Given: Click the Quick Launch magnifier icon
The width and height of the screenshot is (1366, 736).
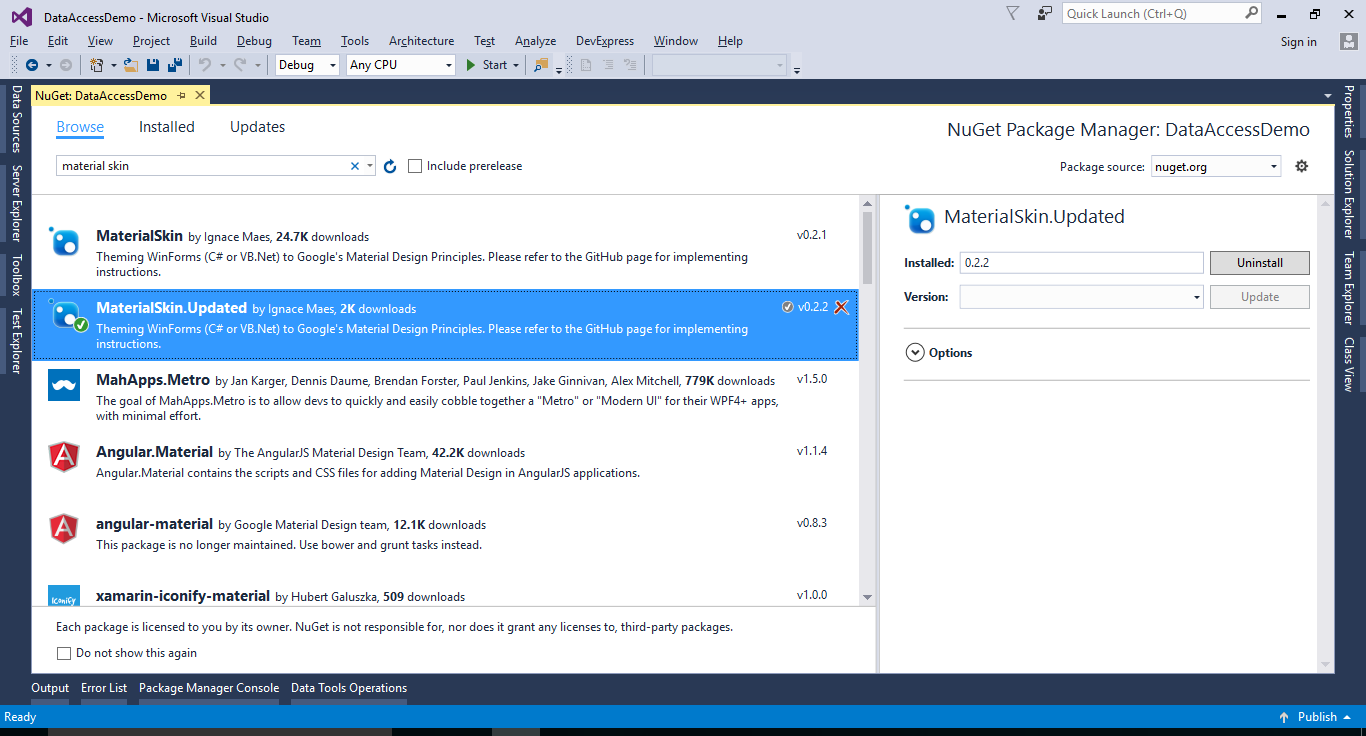Looking at the screenshot, I should point(1252,13).
